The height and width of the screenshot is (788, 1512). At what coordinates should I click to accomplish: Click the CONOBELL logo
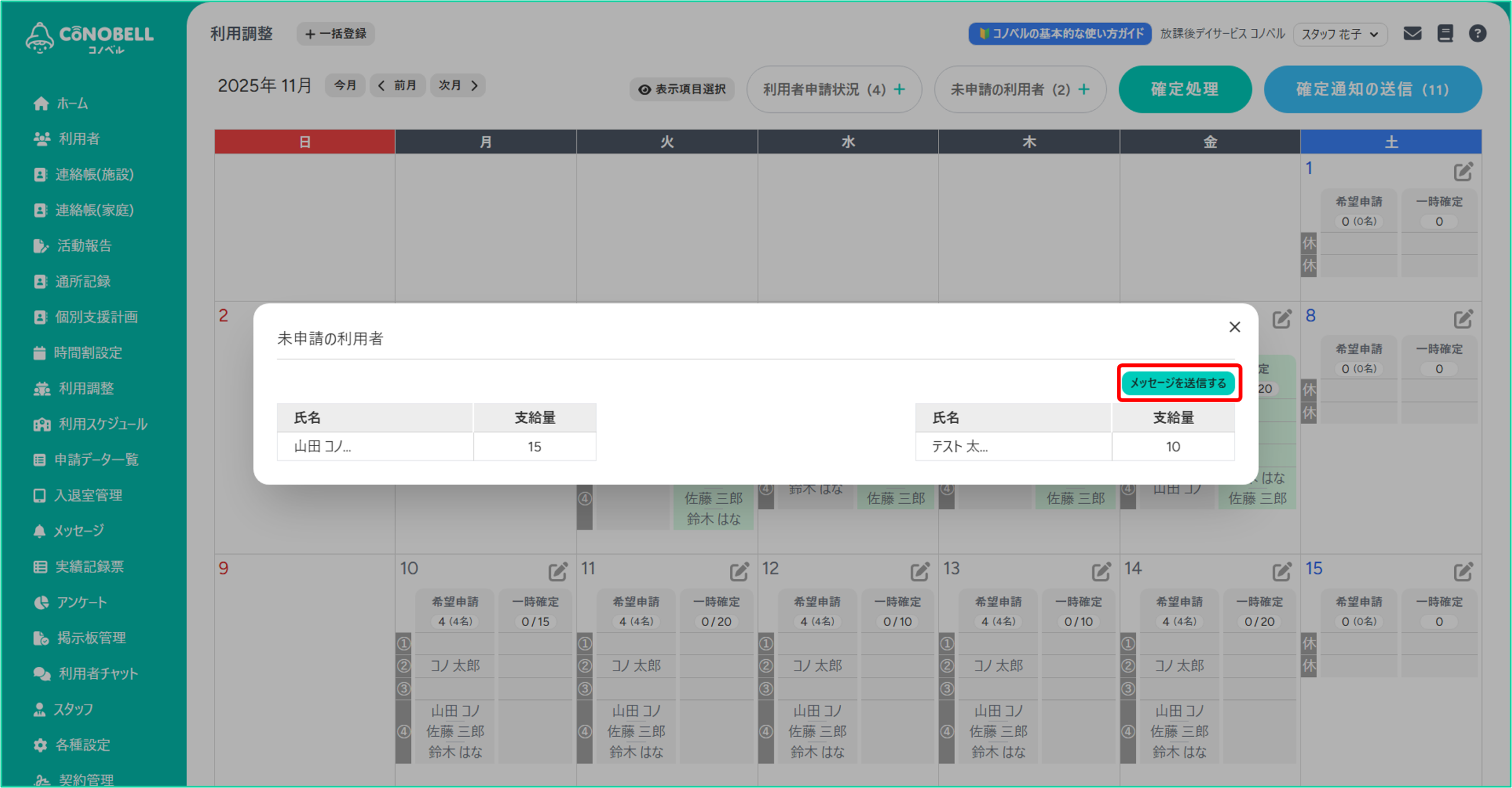click(x=90, y=38)
